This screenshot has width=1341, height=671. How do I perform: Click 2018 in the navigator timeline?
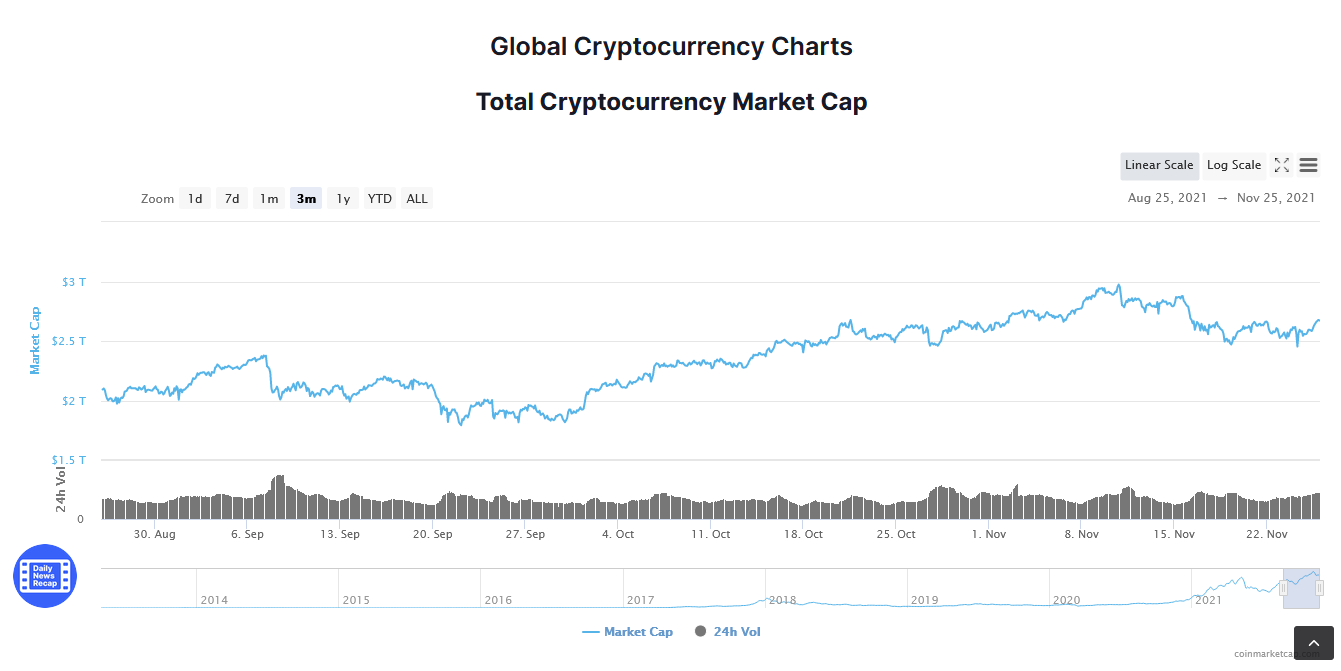[782, 600]
